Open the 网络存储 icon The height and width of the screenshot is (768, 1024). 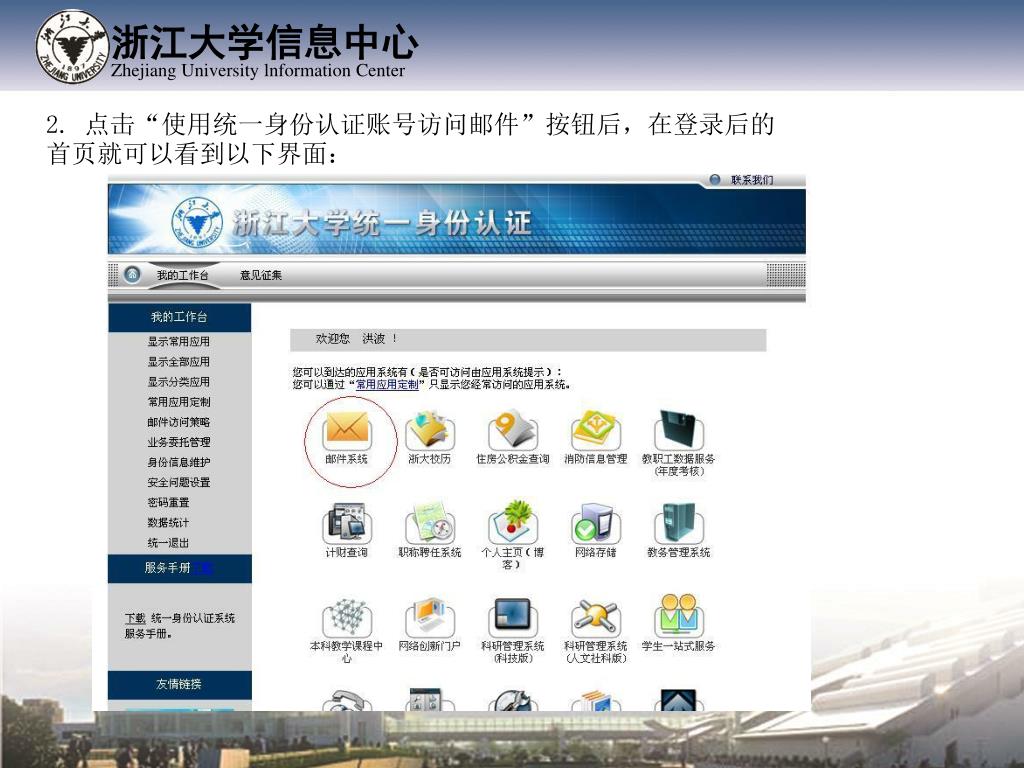coord(596,523)
